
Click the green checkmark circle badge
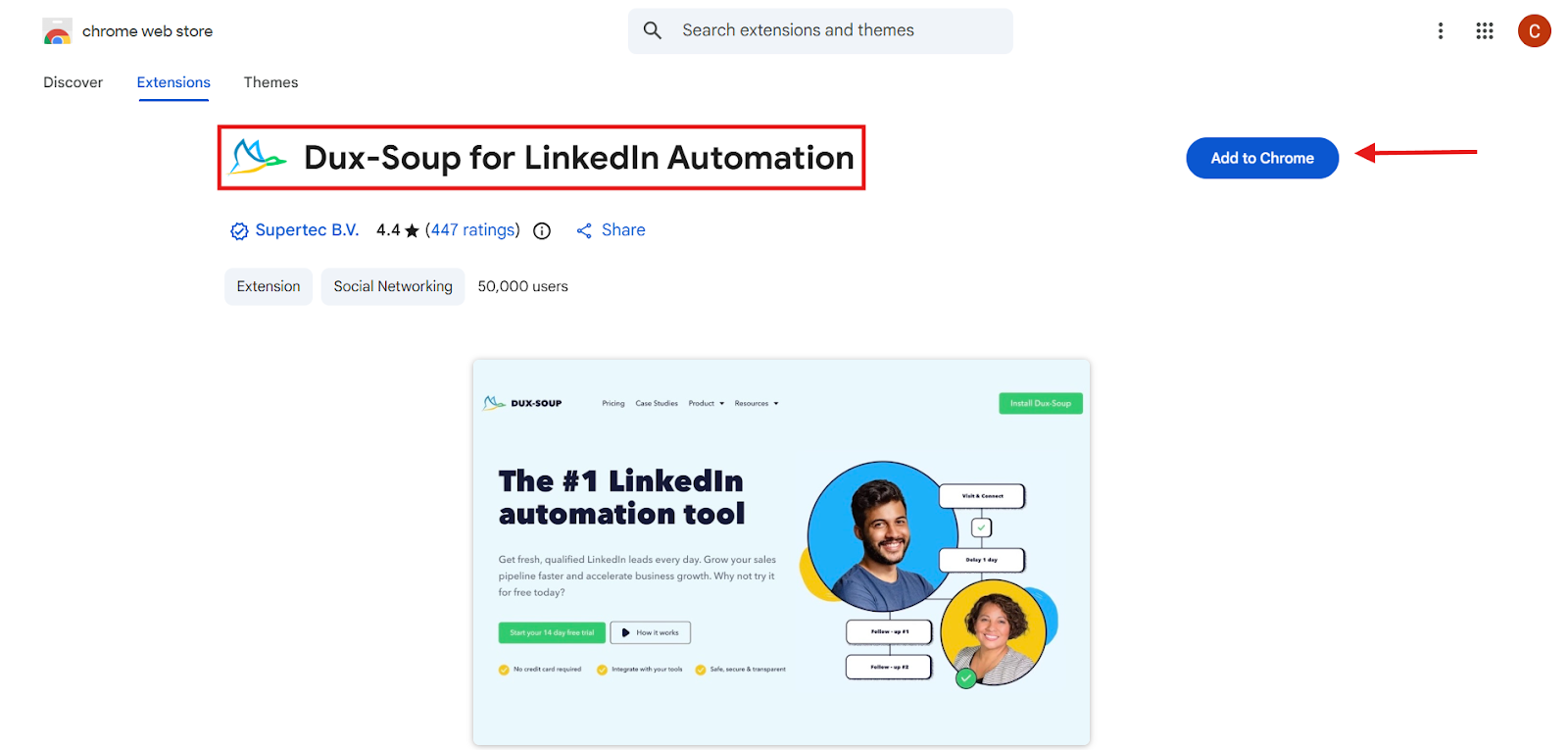point(966,677)
